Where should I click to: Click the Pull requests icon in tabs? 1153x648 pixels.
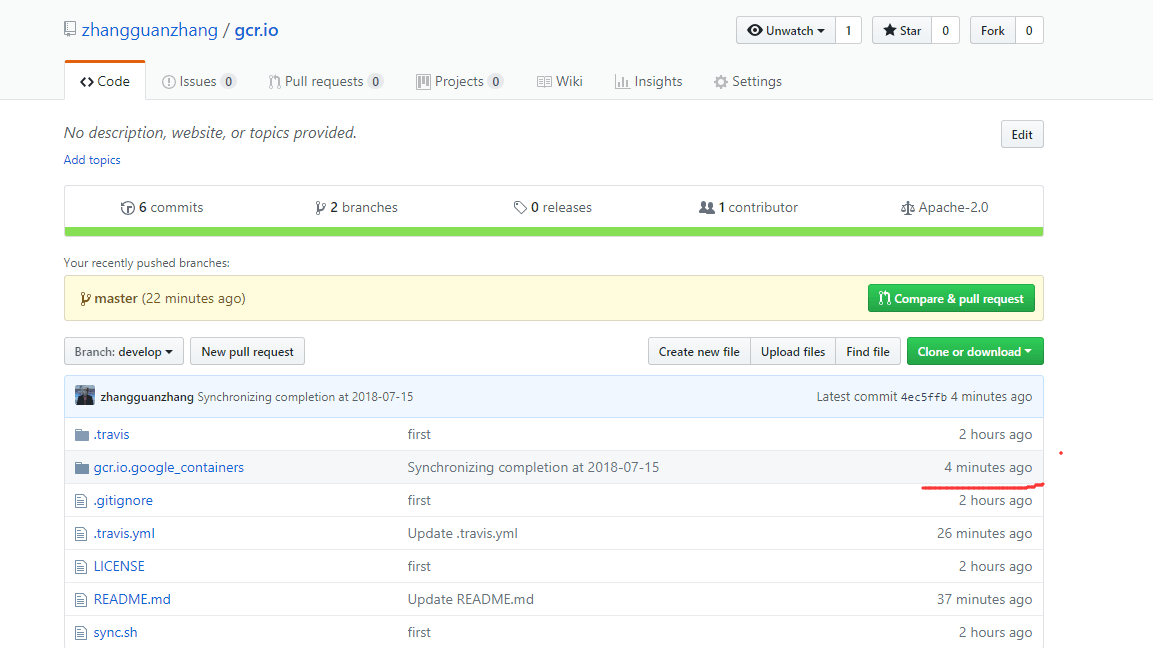[x=274, y=82]
